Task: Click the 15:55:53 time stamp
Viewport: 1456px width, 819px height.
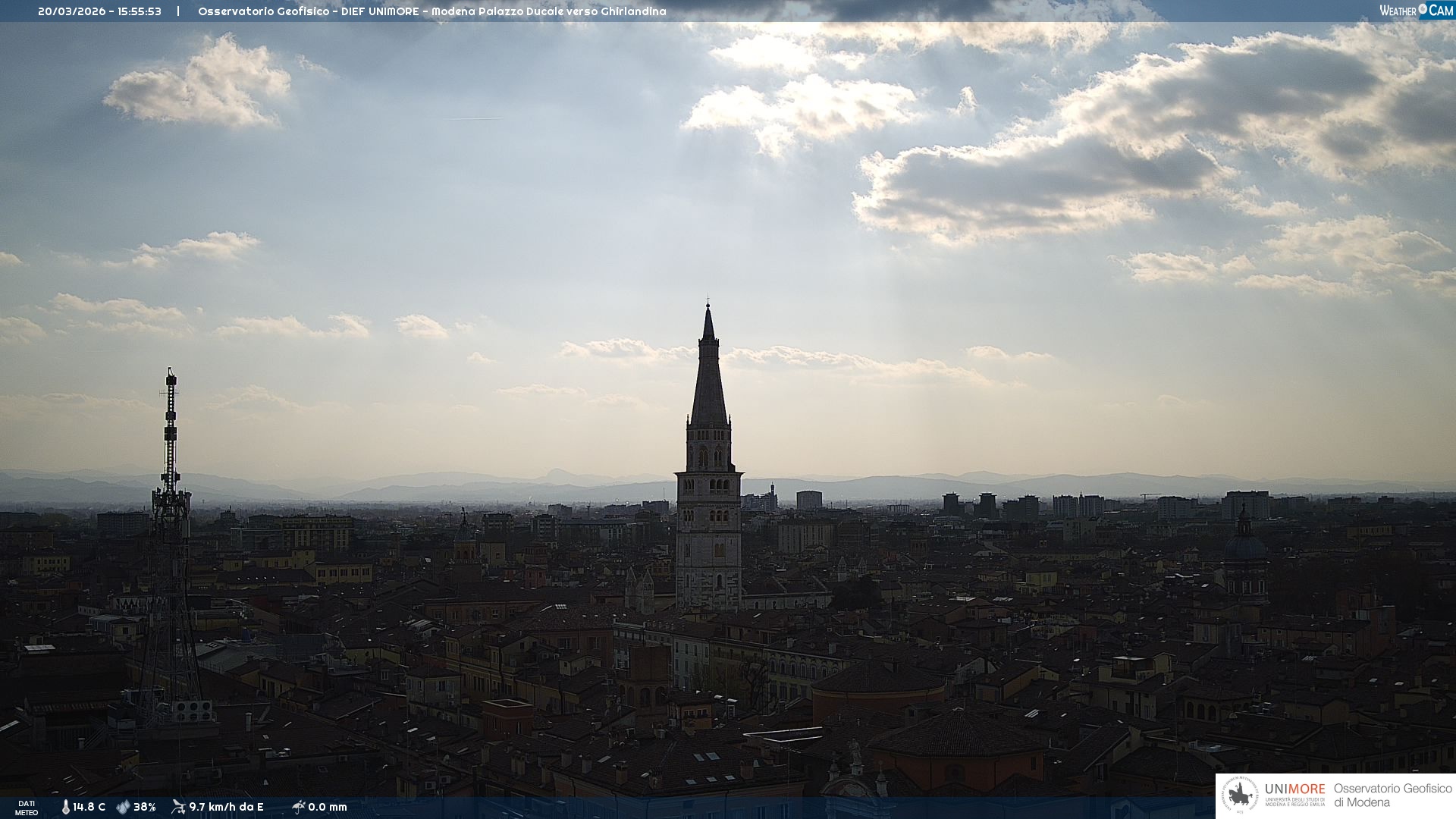Action: point(140,11)
